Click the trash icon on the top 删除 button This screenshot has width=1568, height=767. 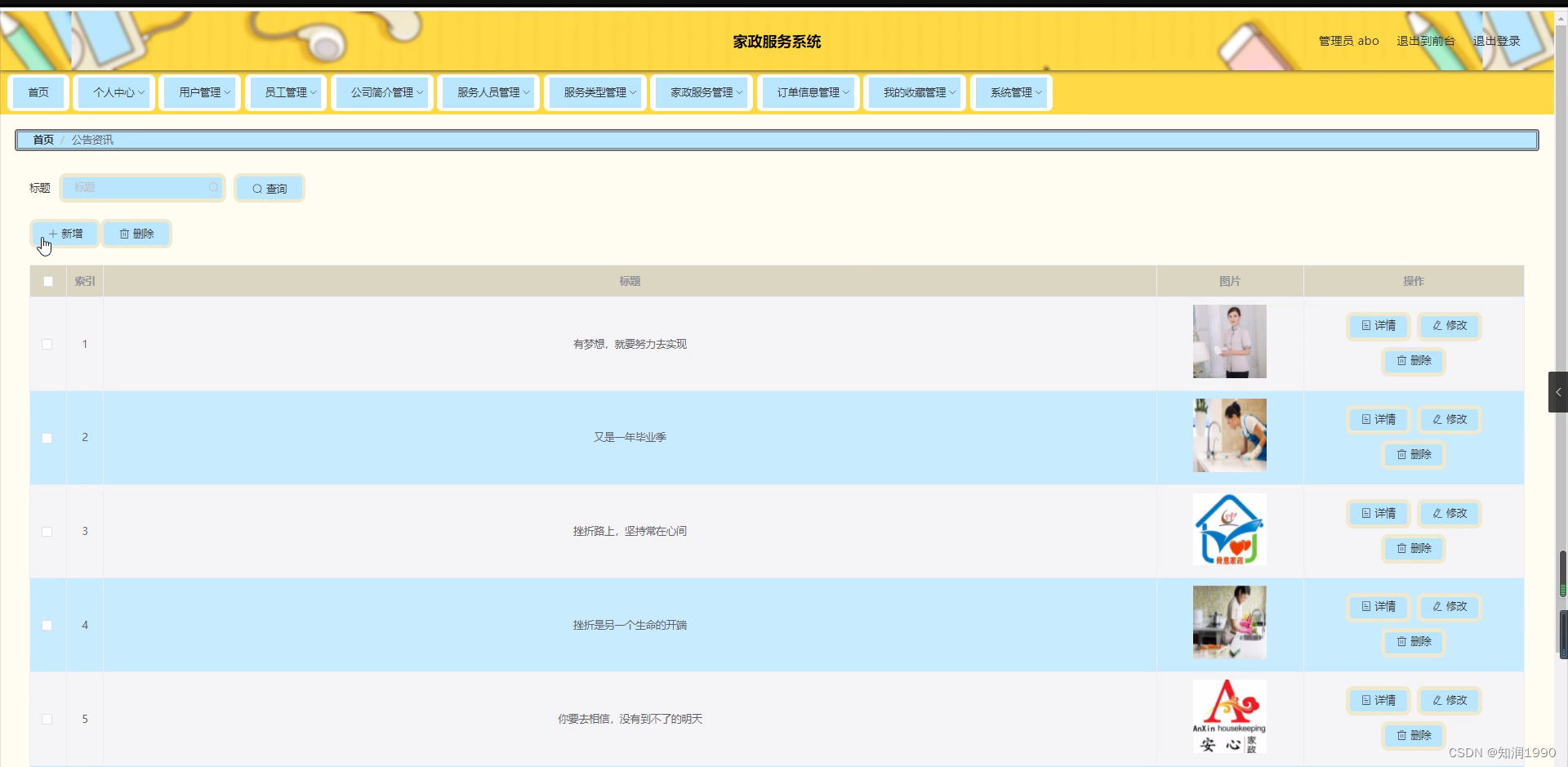point(124,233)
